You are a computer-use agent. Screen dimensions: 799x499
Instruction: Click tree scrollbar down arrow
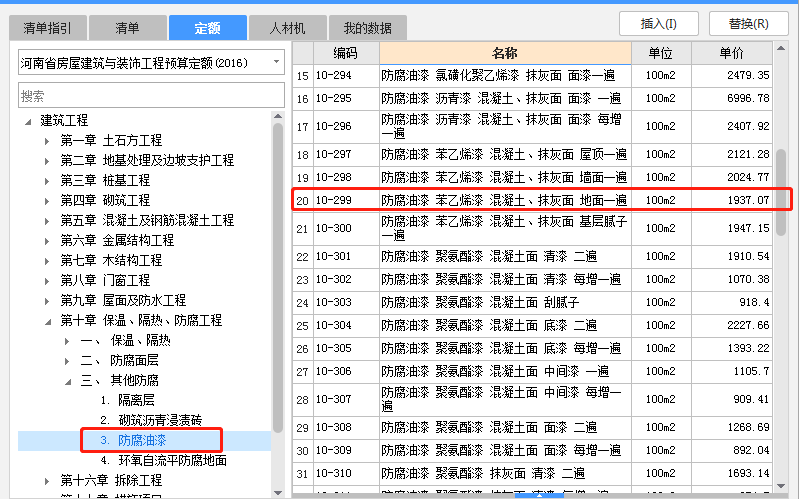pyautogui.click(x=278, y=492)
